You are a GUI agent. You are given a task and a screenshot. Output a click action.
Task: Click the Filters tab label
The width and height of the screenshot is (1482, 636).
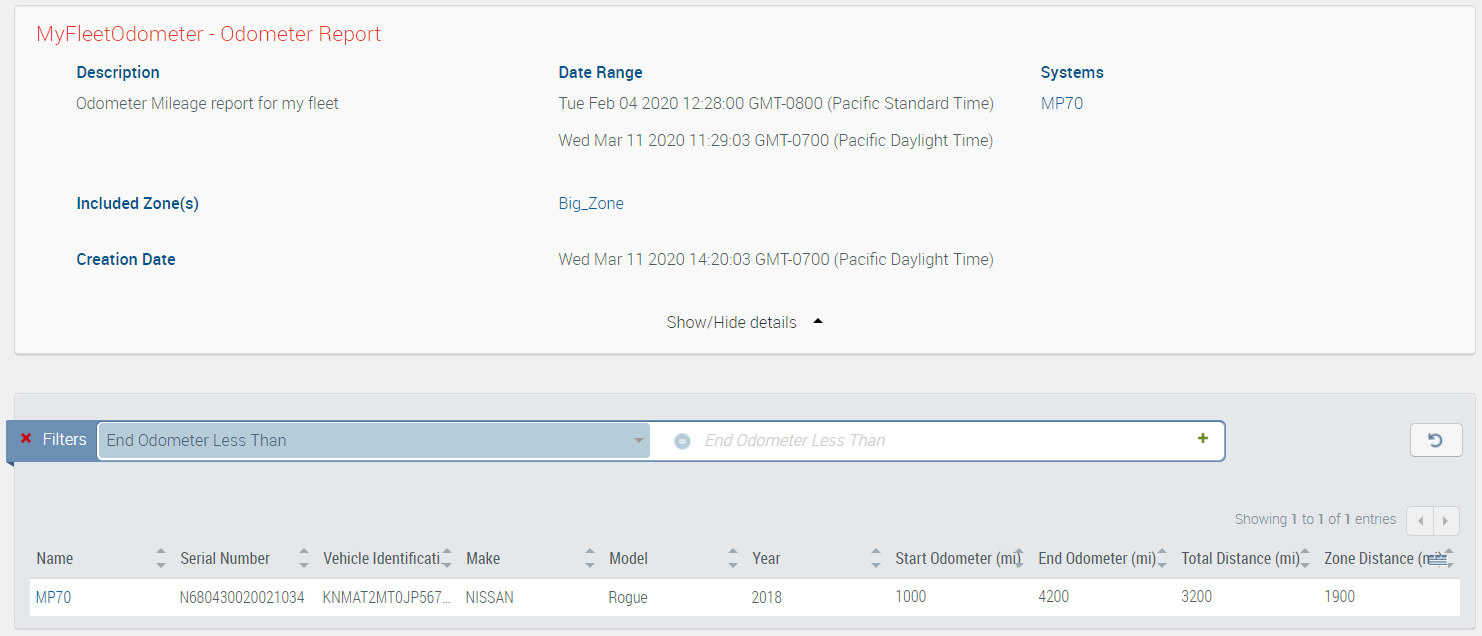click(x=64, y=440)
